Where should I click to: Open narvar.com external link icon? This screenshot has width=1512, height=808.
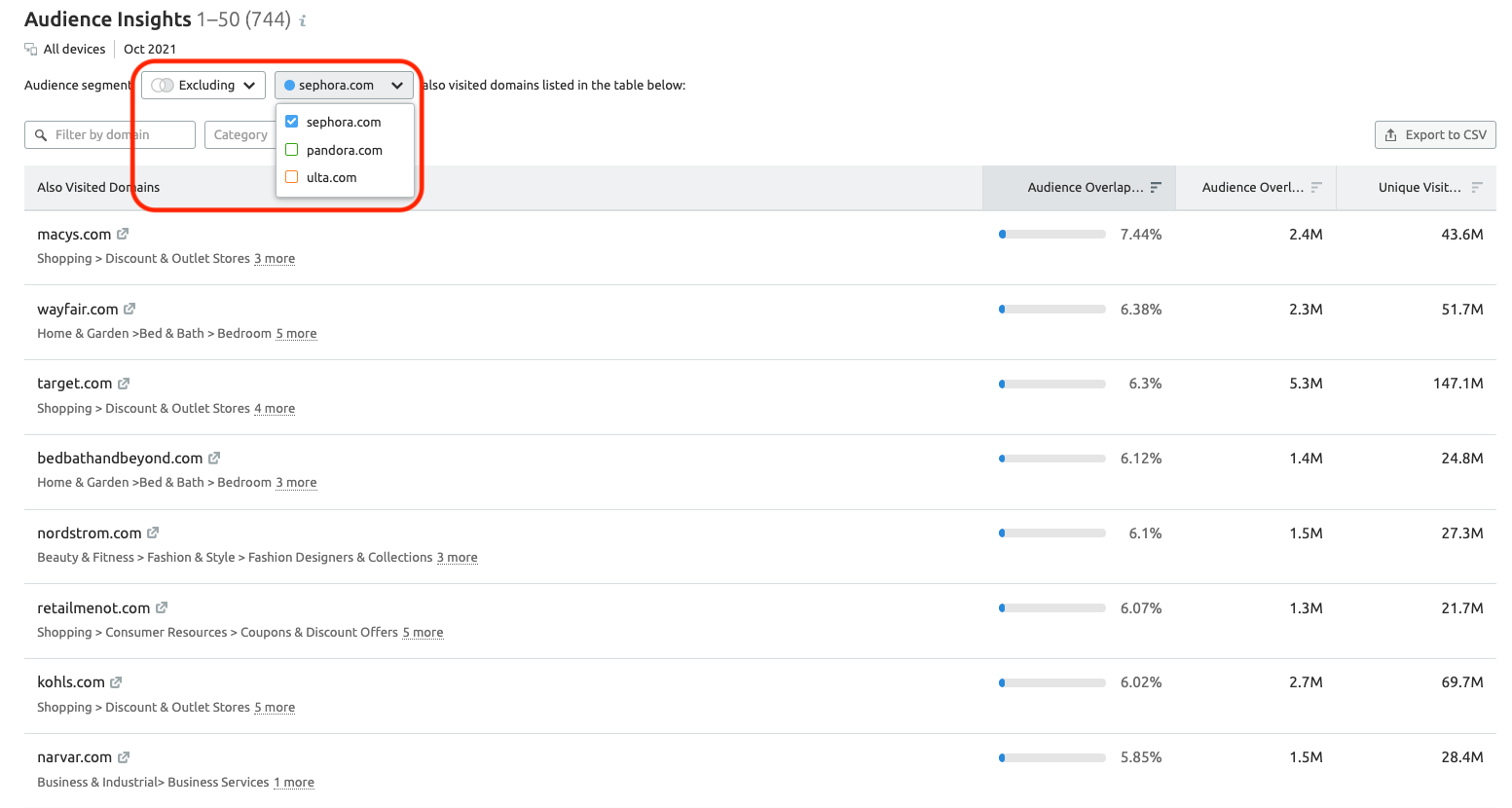coord(124,757)
